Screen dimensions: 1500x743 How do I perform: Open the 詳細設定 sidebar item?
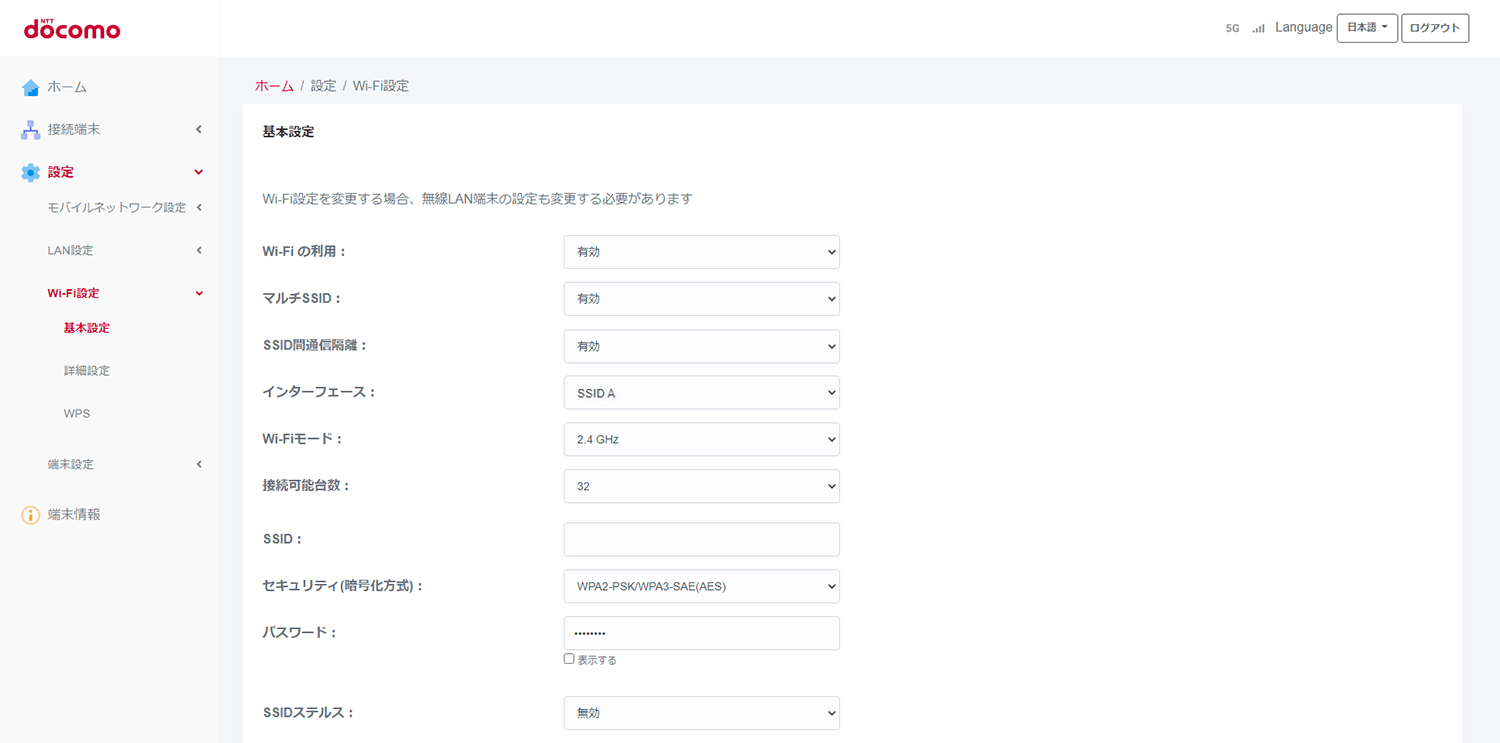[87, 371]
